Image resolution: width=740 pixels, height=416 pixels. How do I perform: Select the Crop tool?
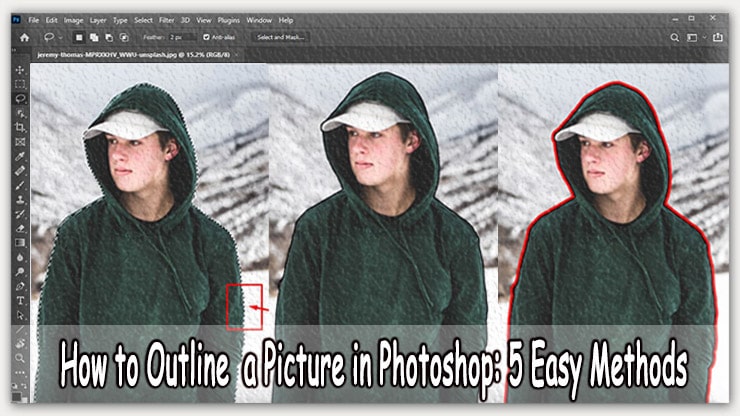[20, 127]
